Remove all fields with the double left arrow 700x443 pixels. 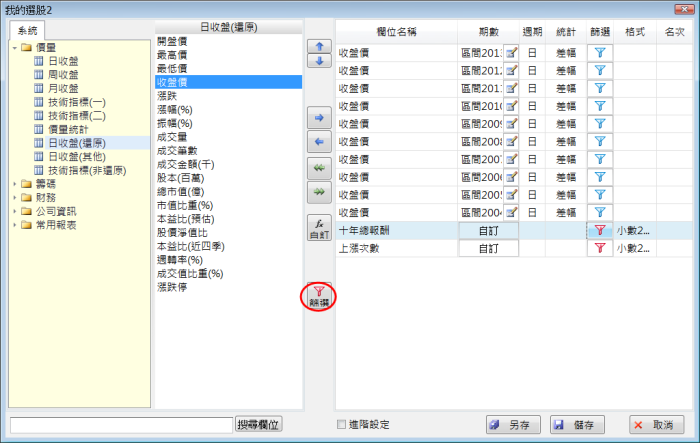coord(319,168)
